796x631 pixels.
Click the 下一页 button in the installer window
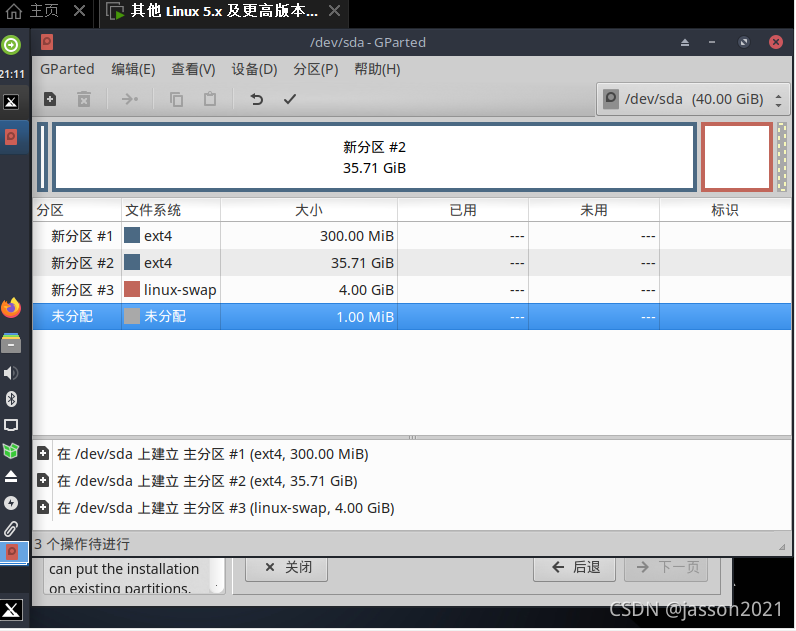pos(667,568)
